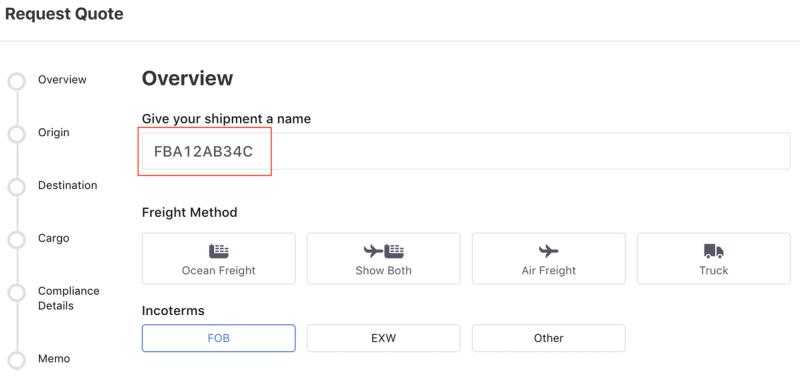Click the "Give your shipment a name" label

click(x=226, y=119)
